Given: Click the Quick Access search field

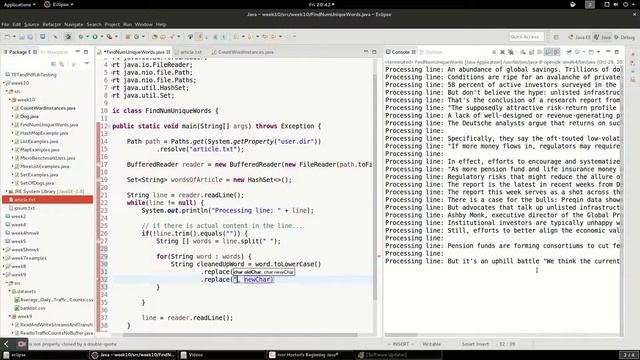Looking at the screenshot, I should tap(526, 37).
